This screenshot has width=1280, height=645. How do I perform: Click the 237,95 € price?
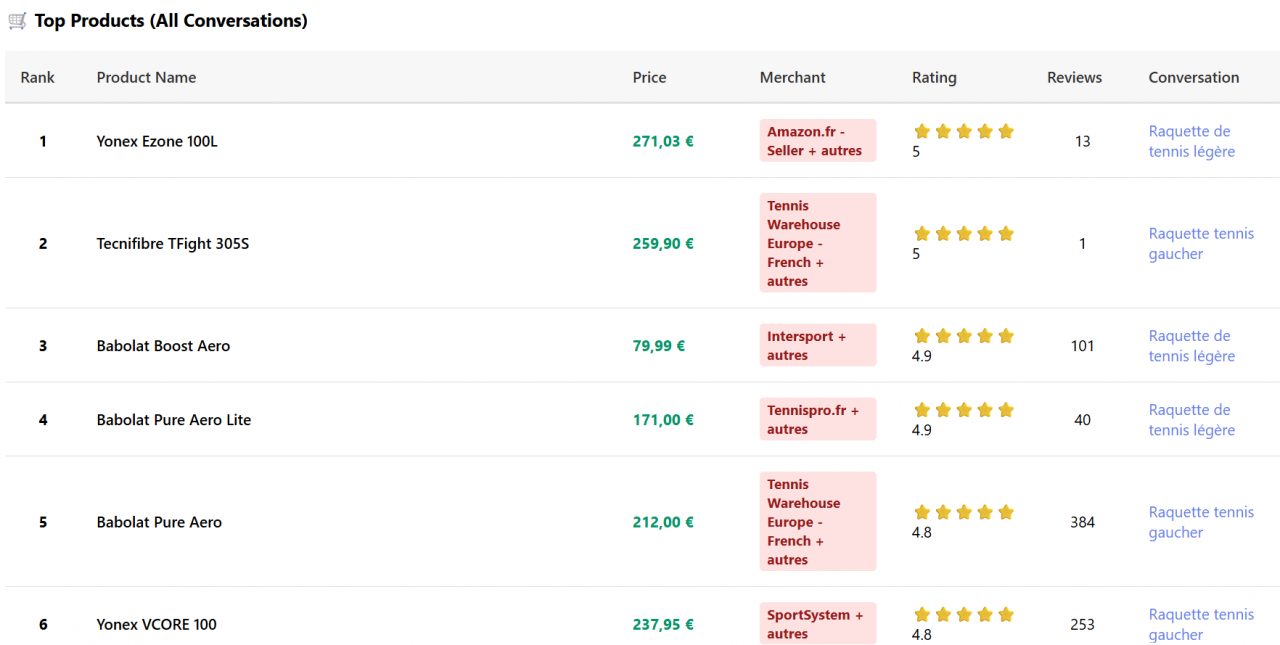coord(663,624)
